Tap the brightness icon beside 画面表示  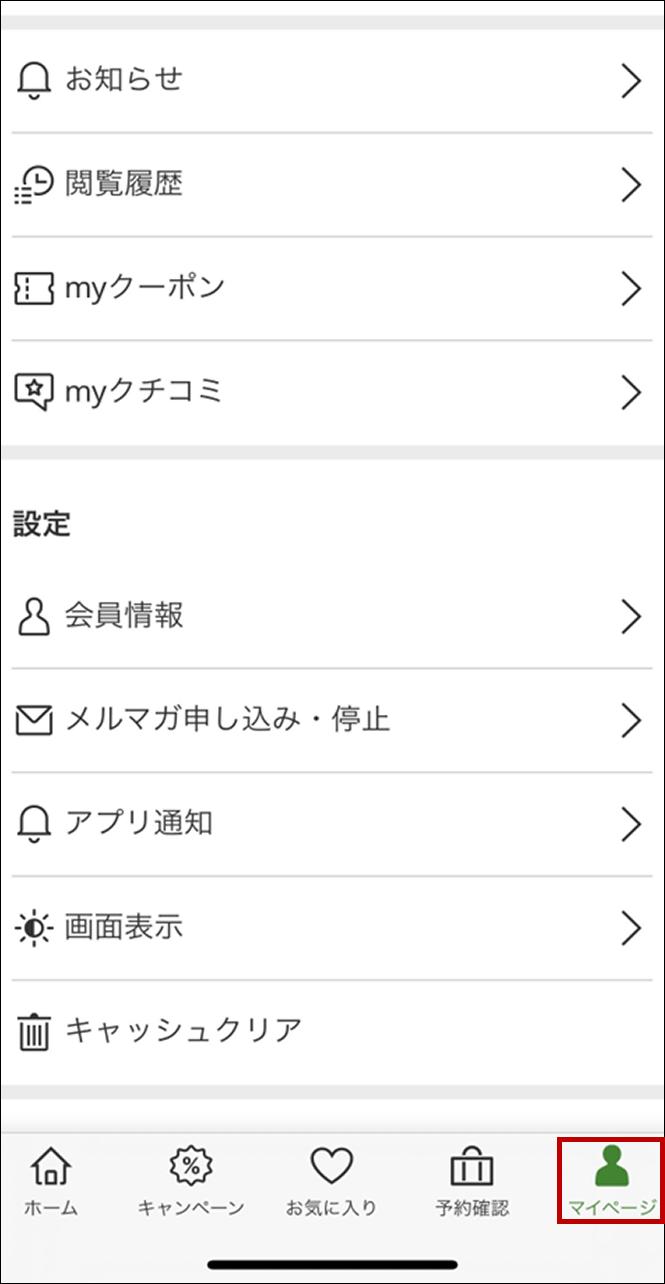coord(34,928)
